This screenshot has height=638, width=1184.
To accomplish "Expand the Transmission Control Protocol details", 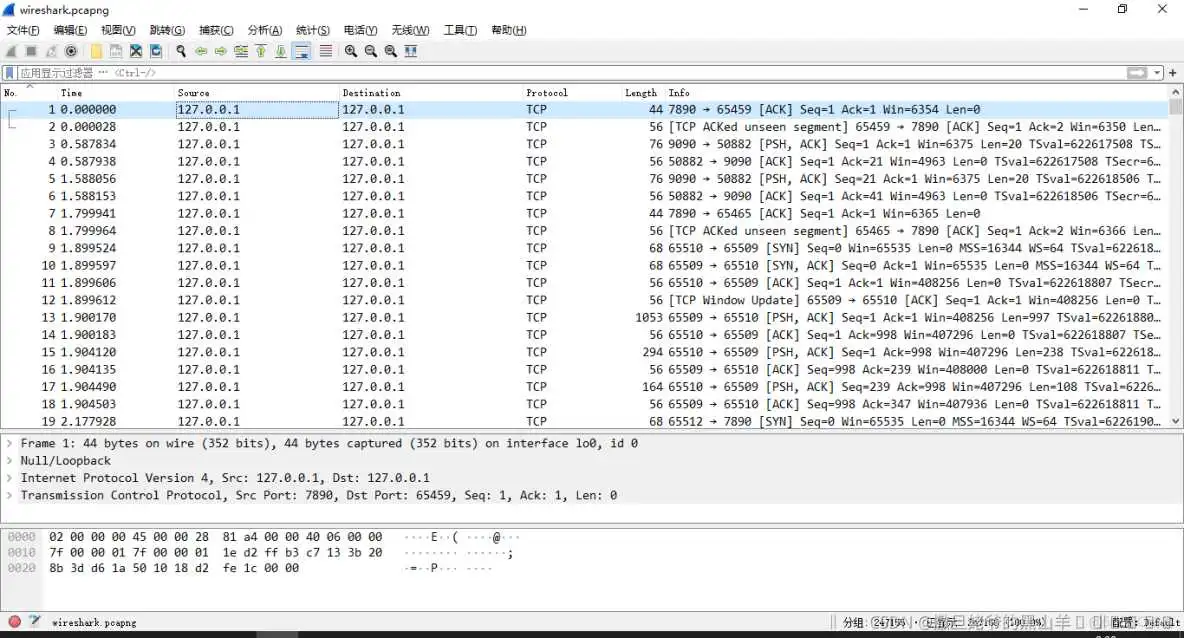I will point(10,495).
